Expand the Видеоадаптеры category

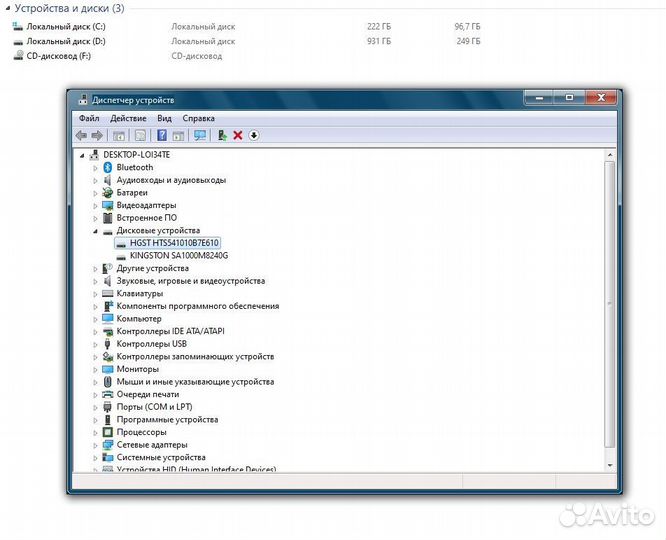pyautogui.click(x=96, y=205)
